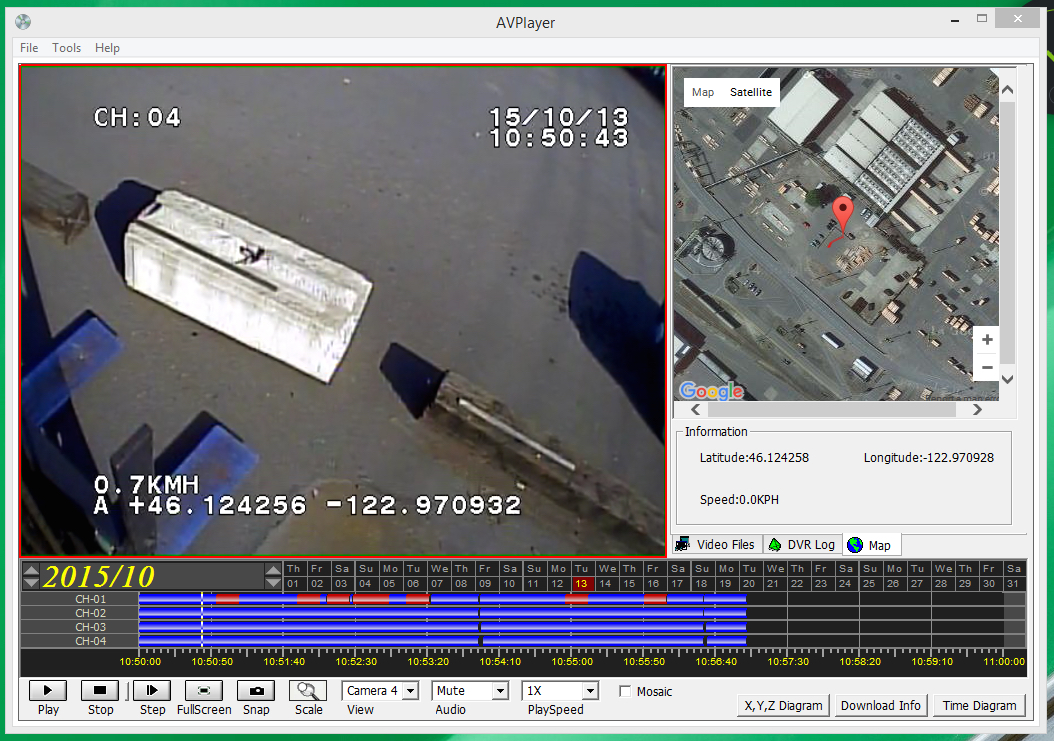The image size is (1054, 741).
Task: Switch map to Map view
Action: pyautogui.click(x=703, y=92)
